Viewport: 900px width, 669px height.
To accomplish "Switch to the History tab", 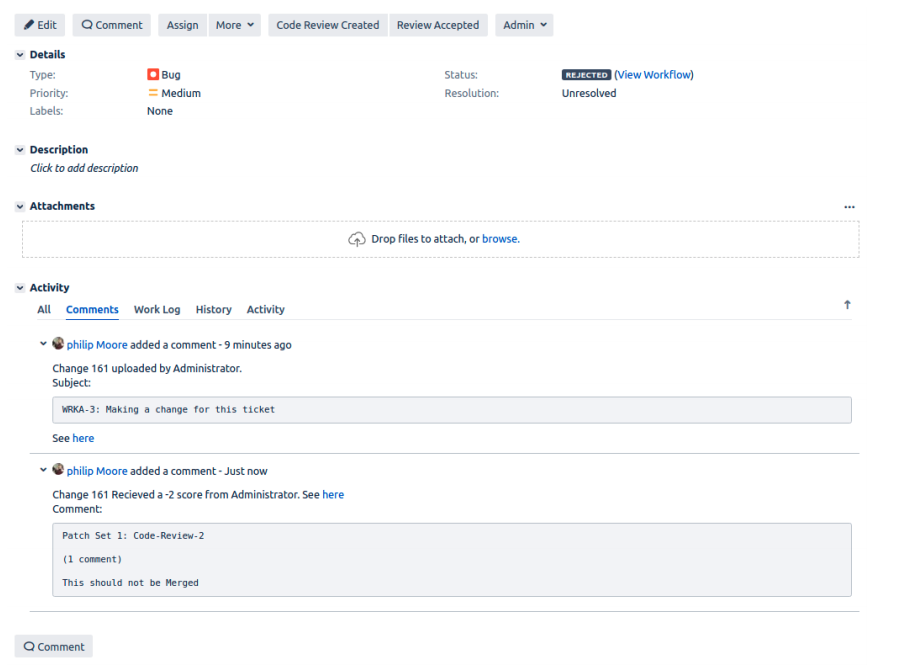I will pyautogui.click(x=213, y=309).
